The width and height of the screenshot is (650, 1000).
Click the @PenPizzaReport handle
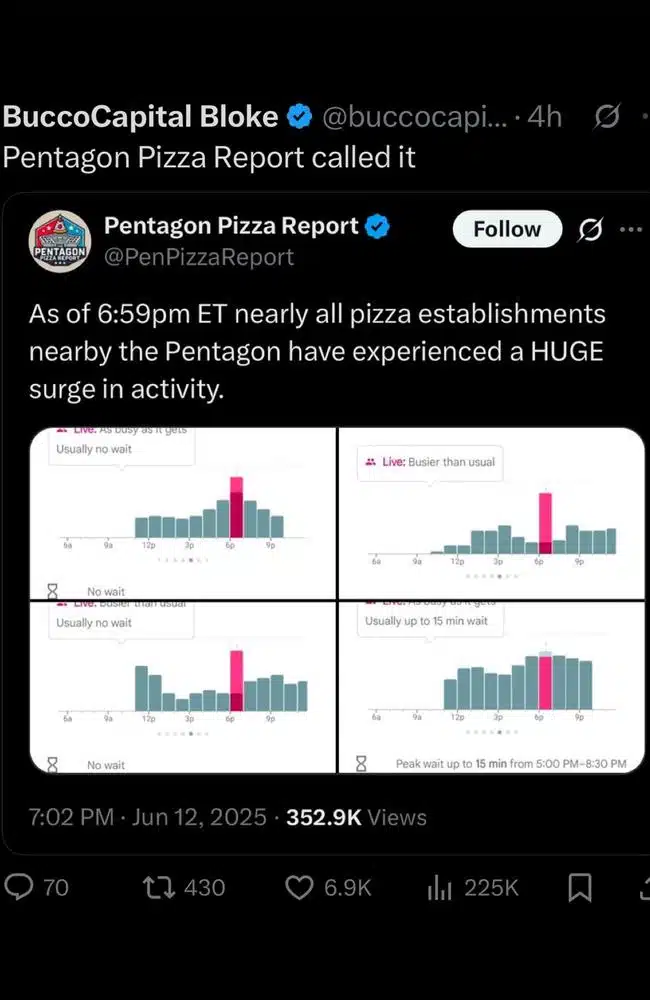pyautogui.click(x=199, y=257)
